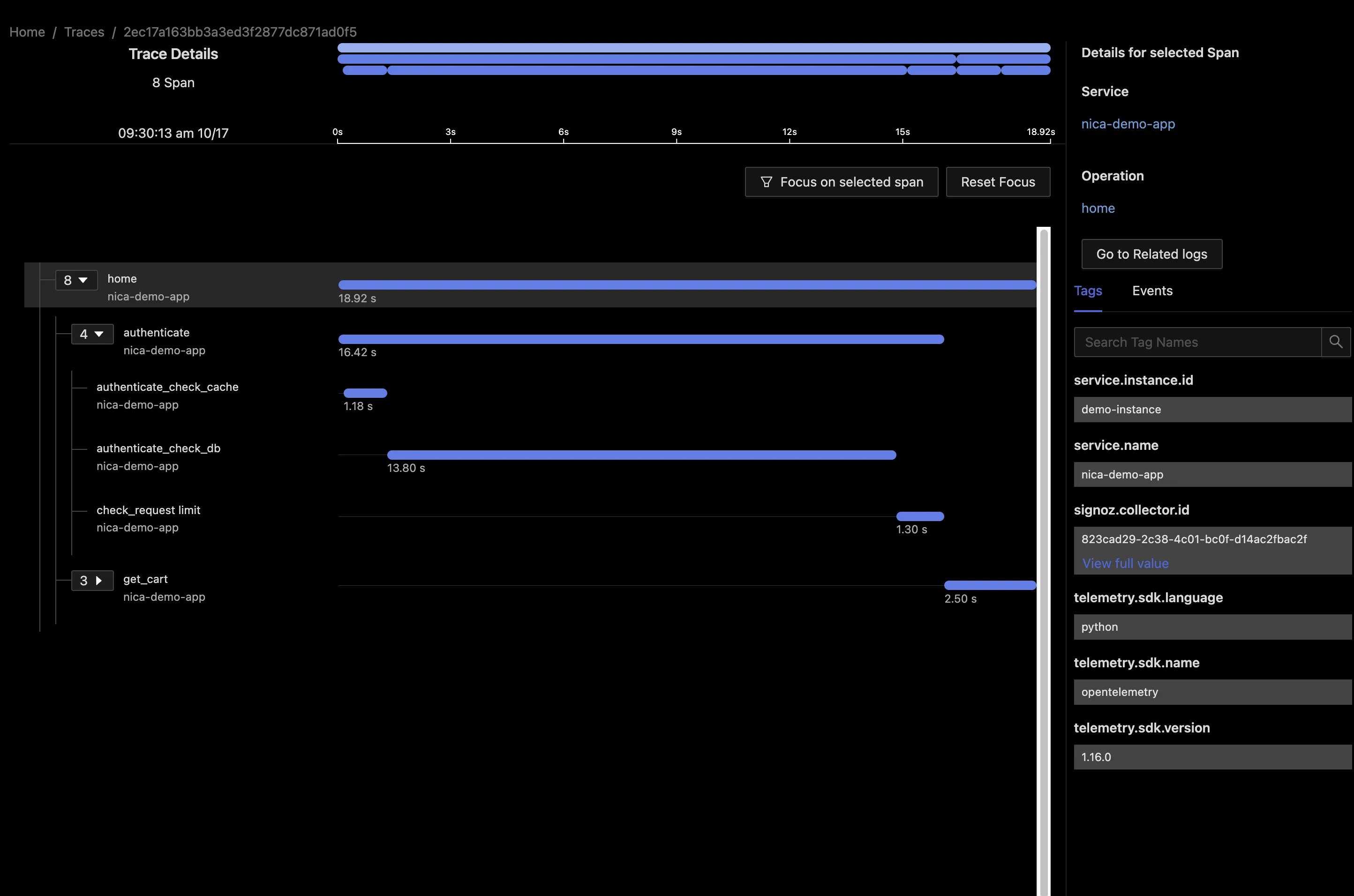Screen dimensions: 1354x896
Task: Click the 09:30:13 am 10/17 timestamp
Action: coord(173,133)
